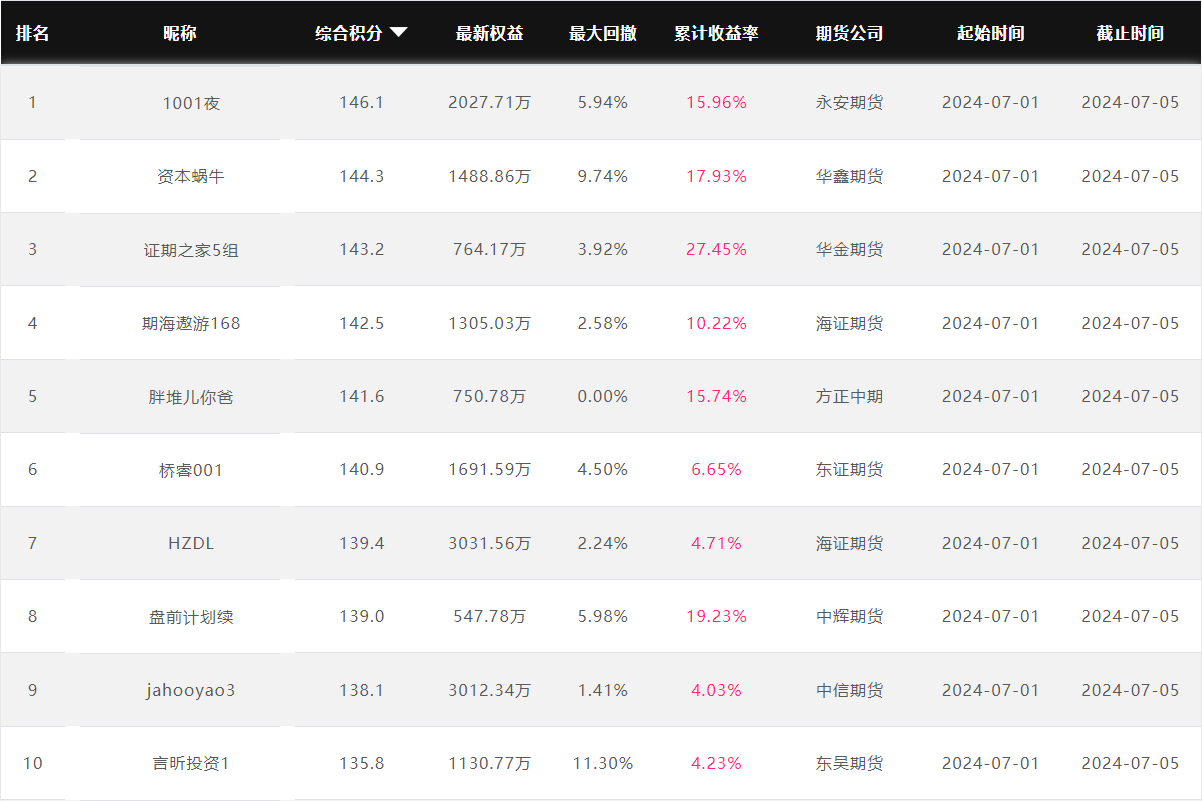Open trader 资本蜗牛 profile
This screenshot has height=801, width=1202.
coord(191,176)
